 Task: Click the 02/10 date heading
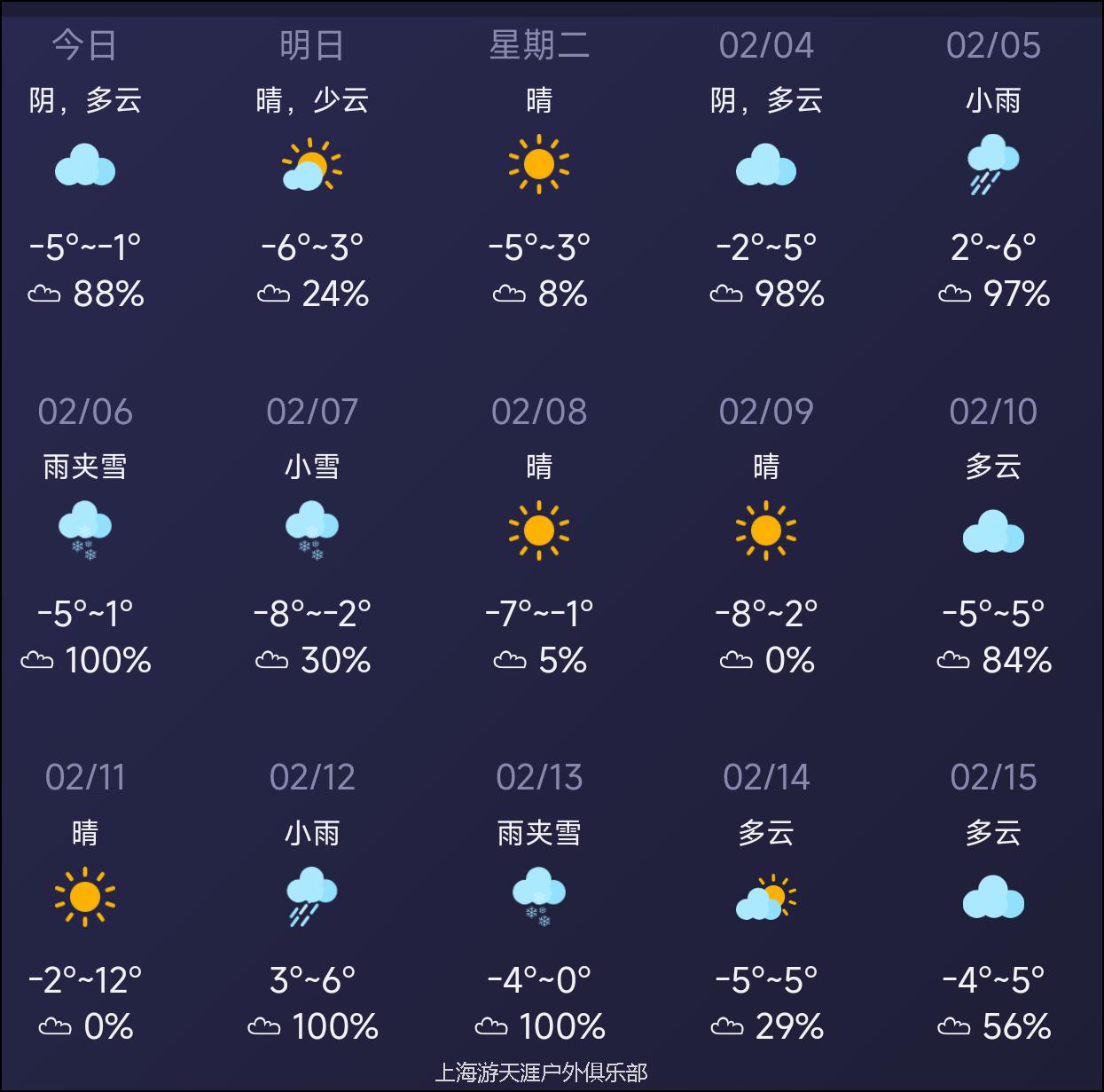click(x=993, y=412)
